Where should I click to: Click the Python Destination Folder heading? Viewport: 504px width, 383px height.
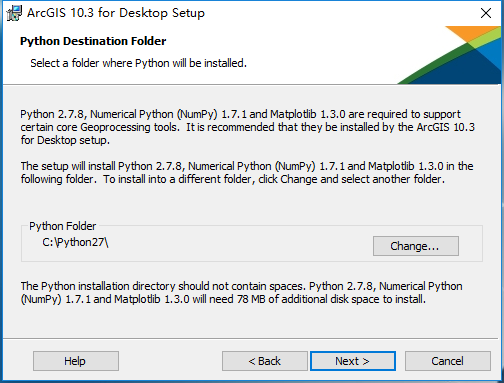click(93, 41)
